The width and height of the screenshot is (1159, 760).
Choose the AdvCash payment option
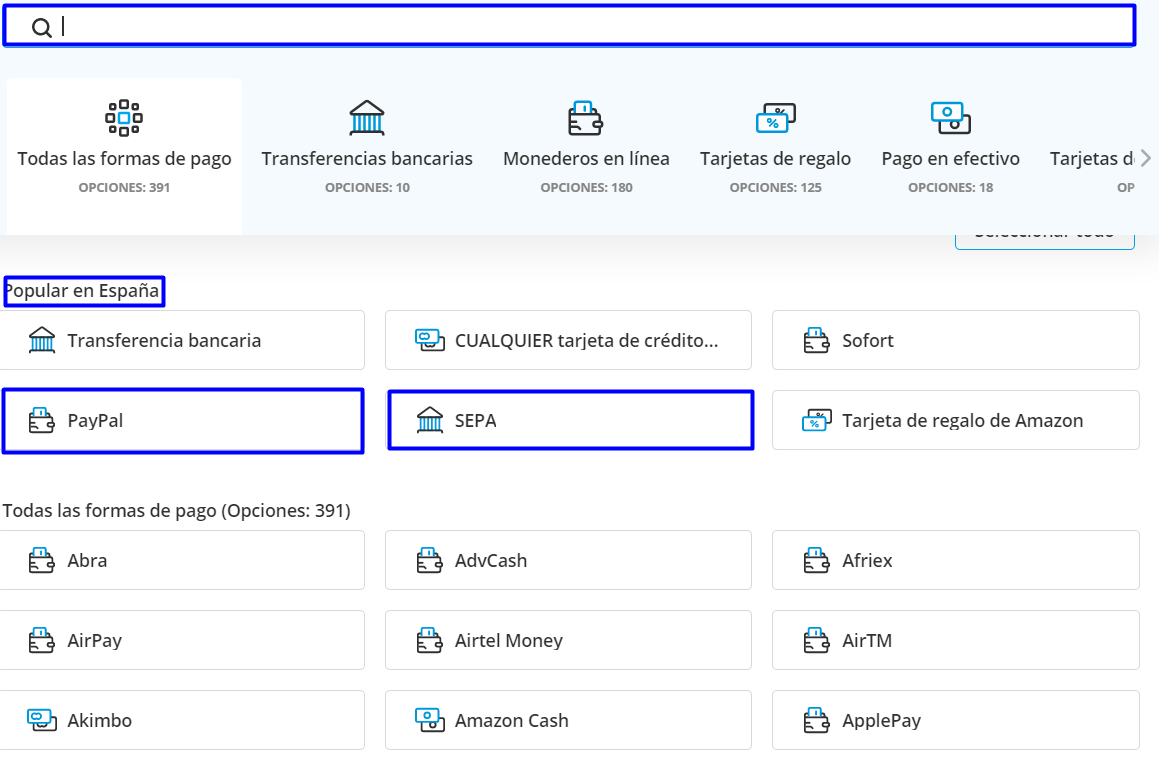pyautogui.click(x=568, y=560)
